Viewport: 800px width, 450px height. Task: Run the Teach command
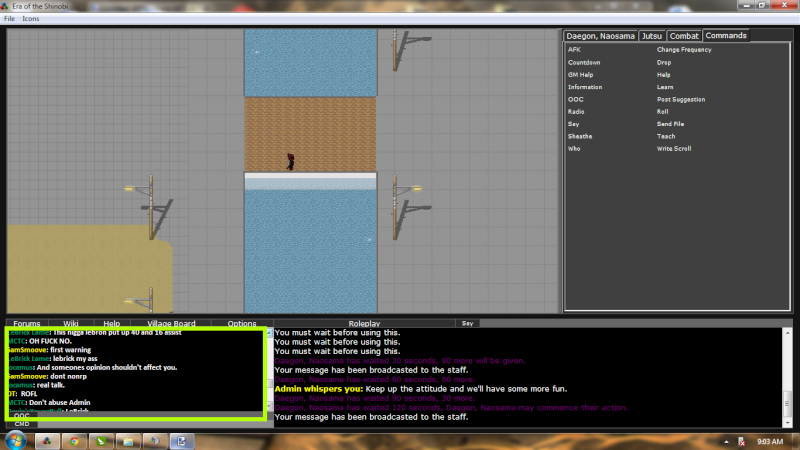[666, 136]
